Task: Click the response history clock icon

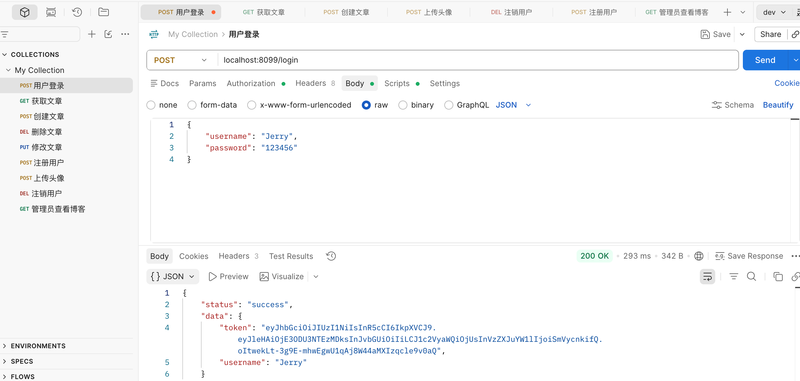Action: click(x=331, y=256)
